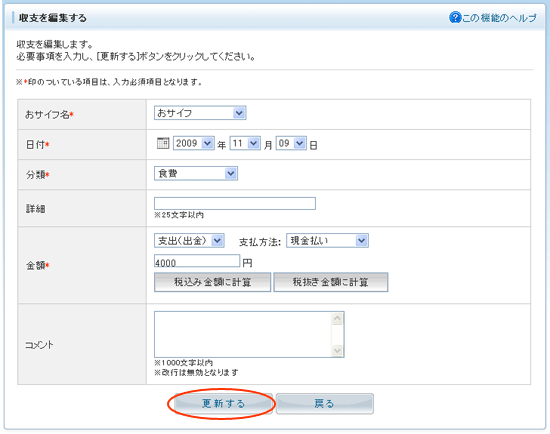Click 税抜き金額に計算 button

click(x=331, y=282)
